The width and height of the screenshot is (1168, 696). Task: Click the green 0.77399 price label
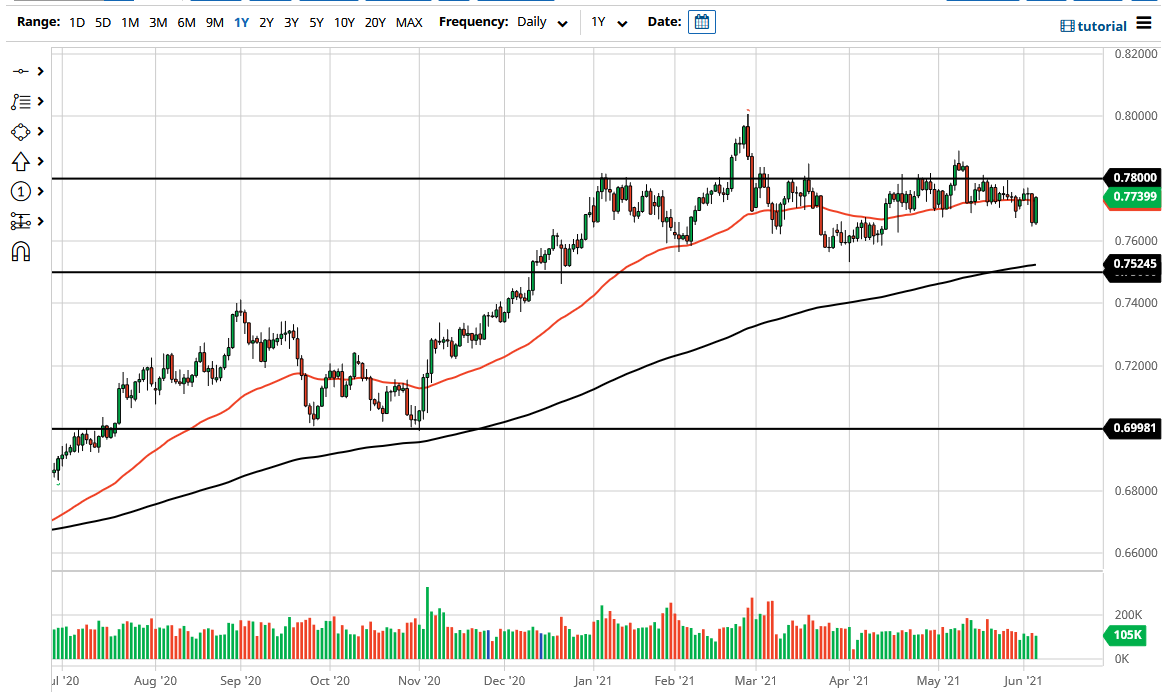1134,197
